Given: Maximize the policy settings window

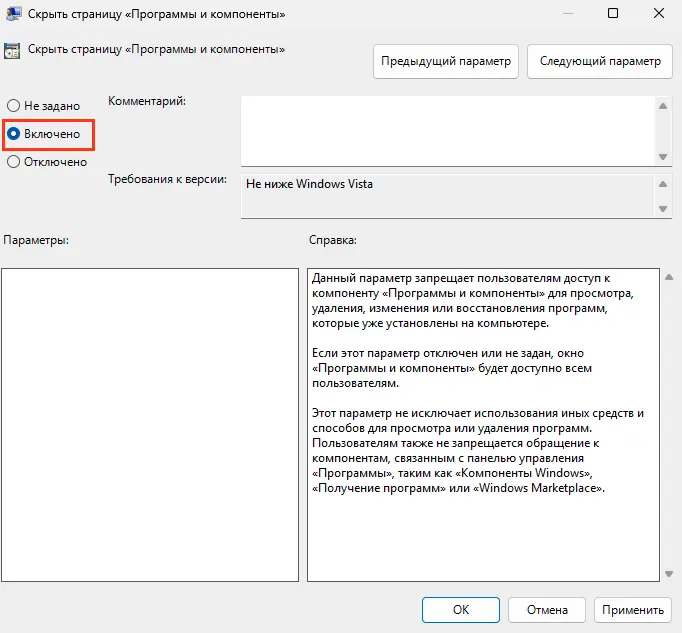Looking at the screenshot, I should click(613, 13).
